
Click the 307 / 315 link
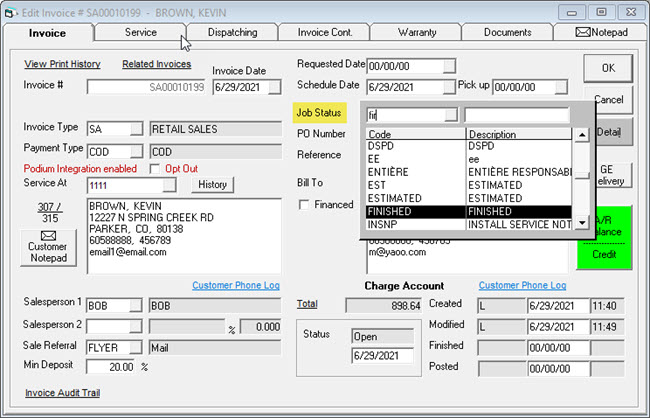point(49,212)
